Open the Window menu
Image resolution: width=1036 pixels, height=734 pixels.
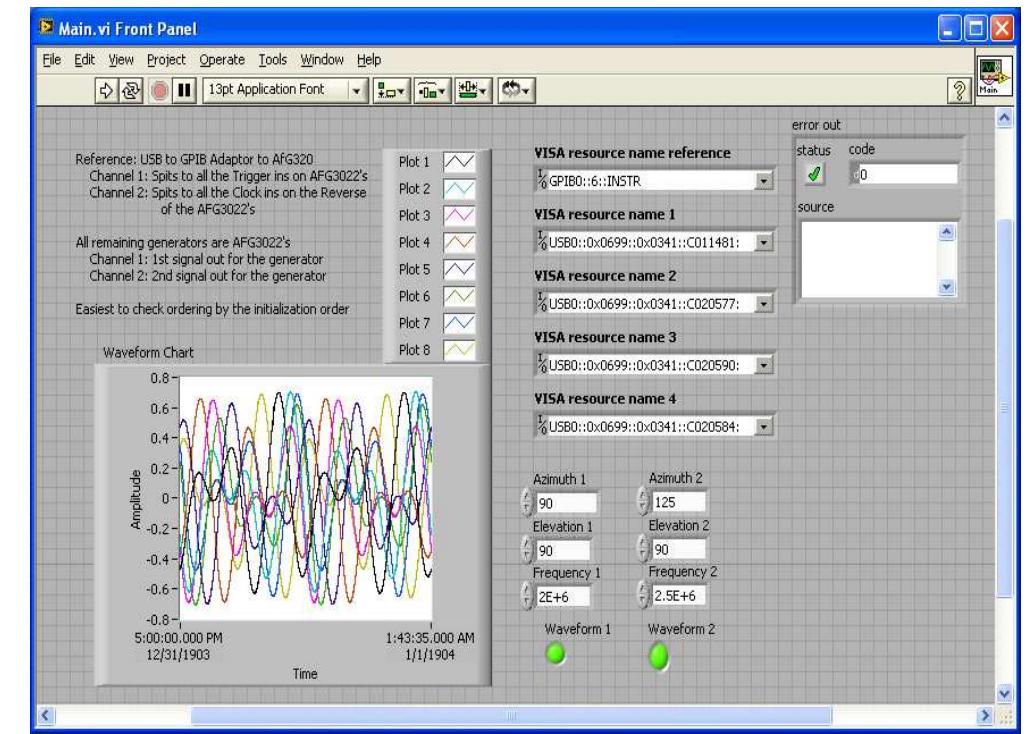pos(322,59)
